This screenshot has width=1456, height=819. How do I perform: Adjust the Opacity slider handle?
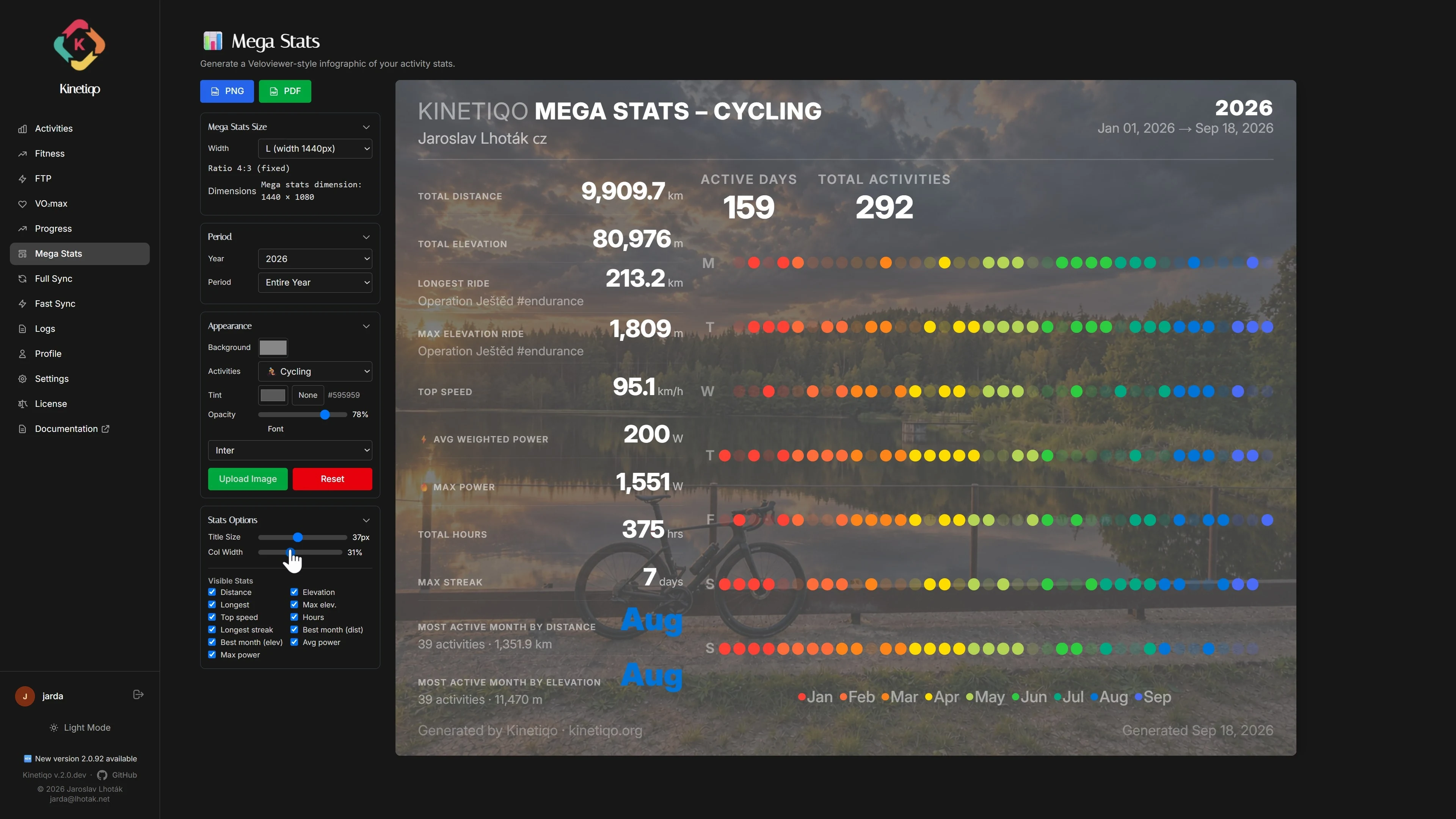(x=325, y=415)
